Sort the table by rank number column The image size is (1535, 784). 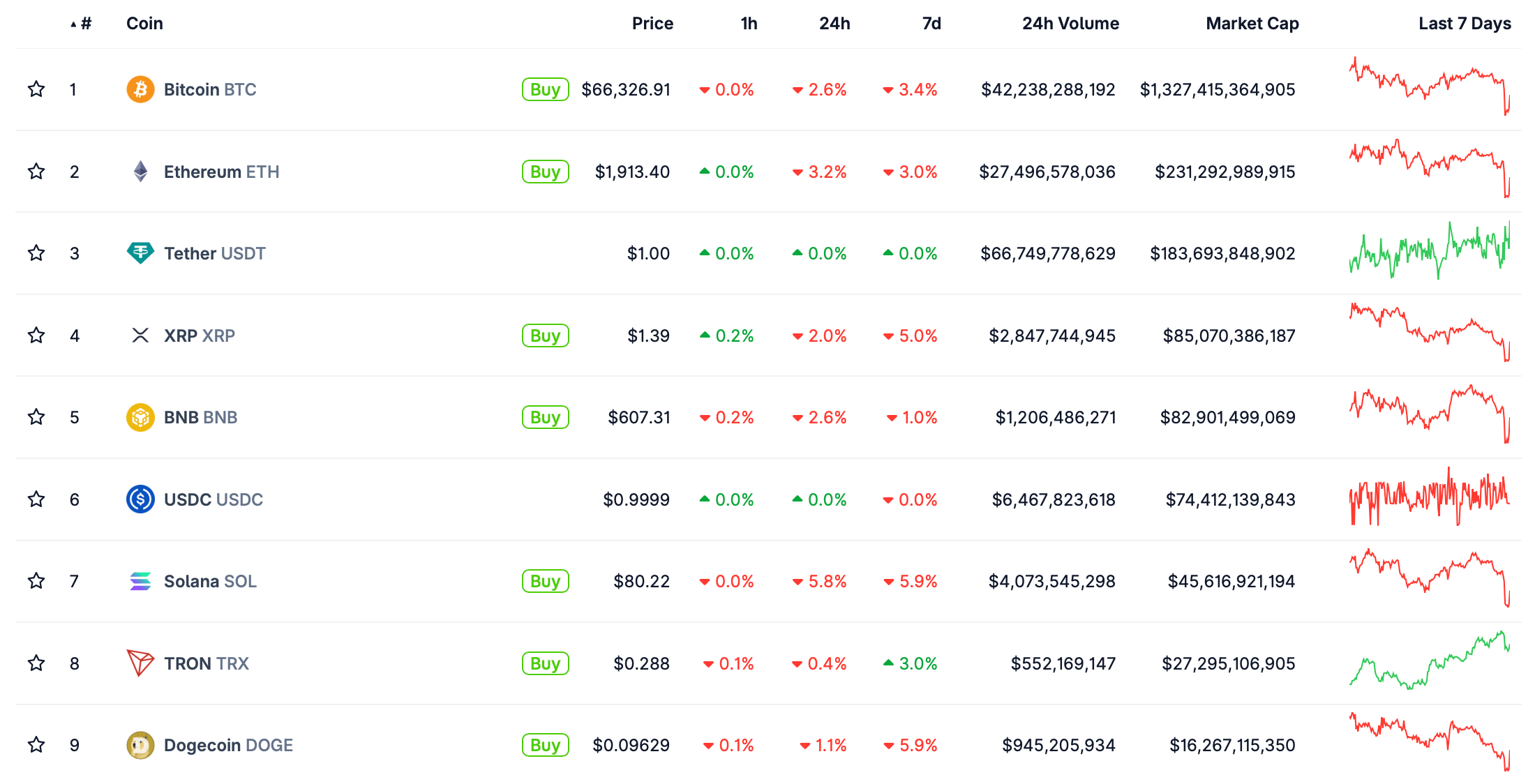click(x=85, y=24)
